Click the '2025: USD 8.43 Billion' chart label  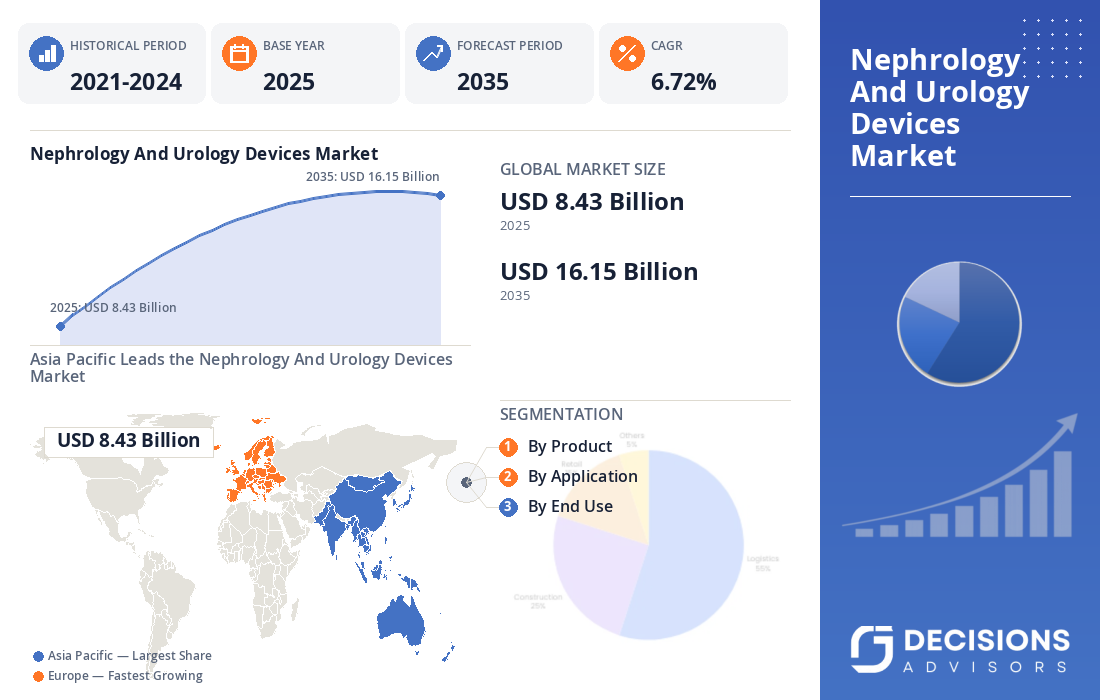point(113,308)
